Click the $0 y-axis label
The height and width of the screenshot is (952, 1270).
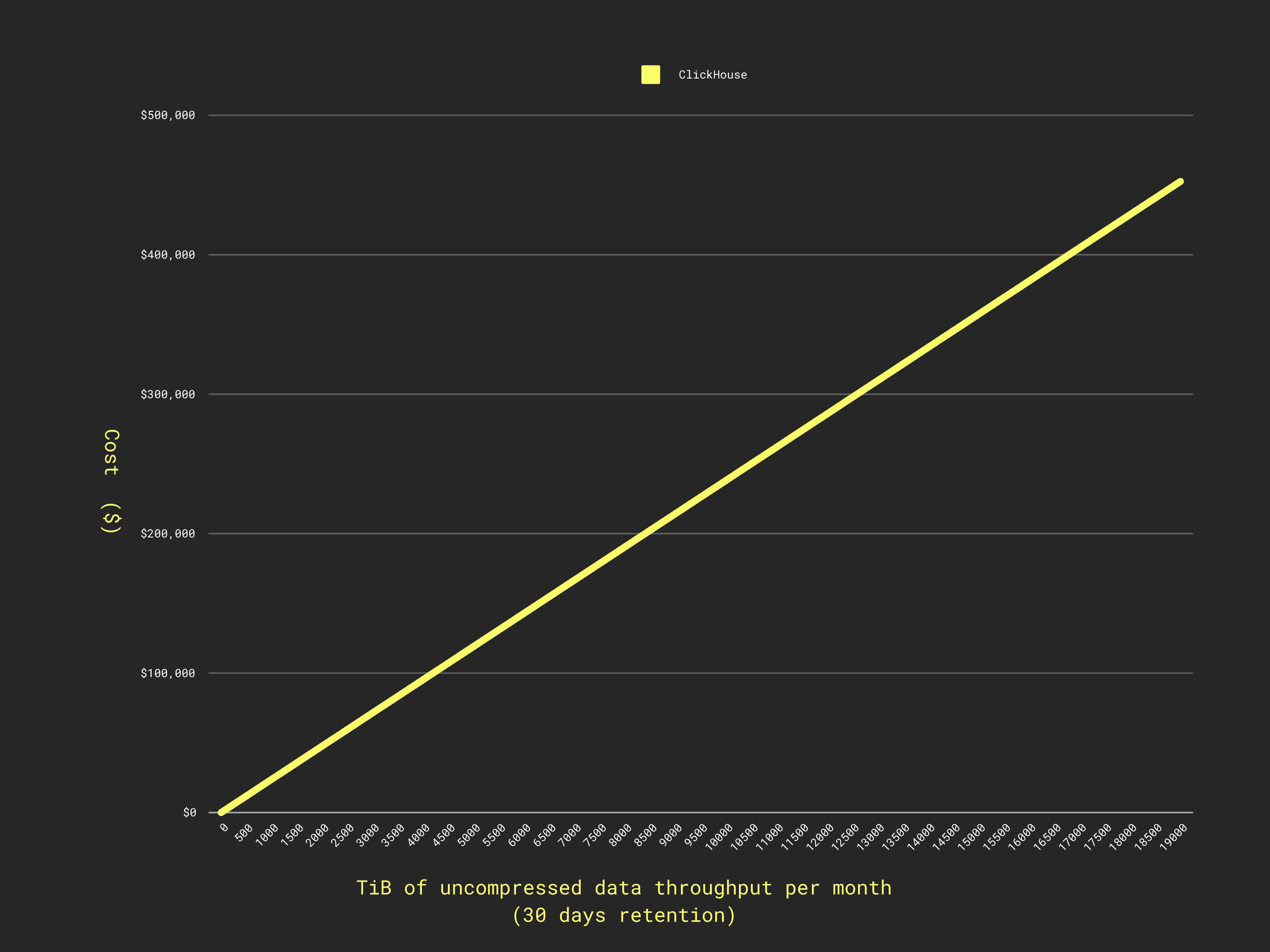pyautogui.click(x=189, y=812)
